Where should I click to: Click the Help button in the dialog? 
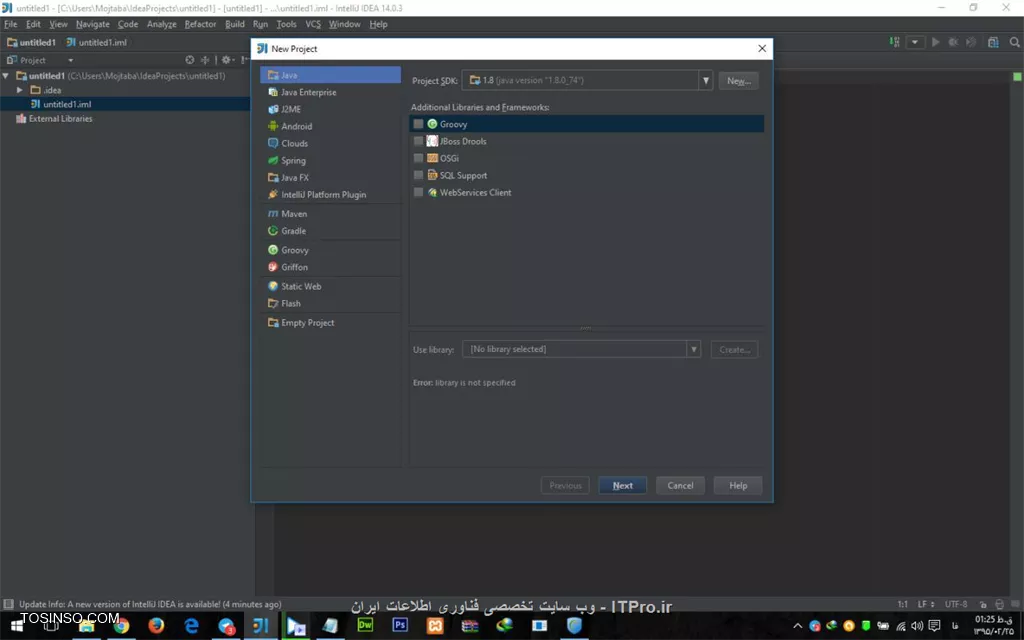(738, 485)
